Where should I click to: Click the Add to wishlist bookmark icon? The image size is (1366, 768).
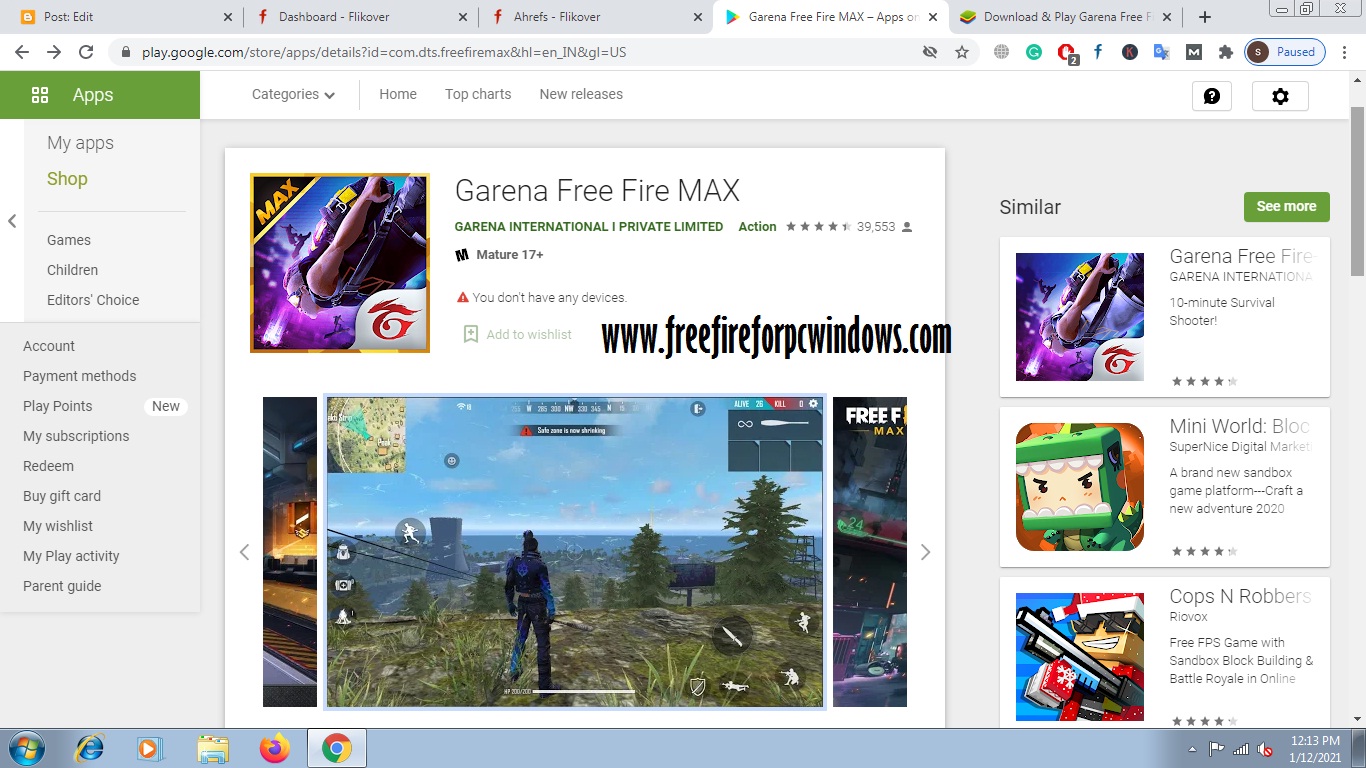click(x=471, y=334)
